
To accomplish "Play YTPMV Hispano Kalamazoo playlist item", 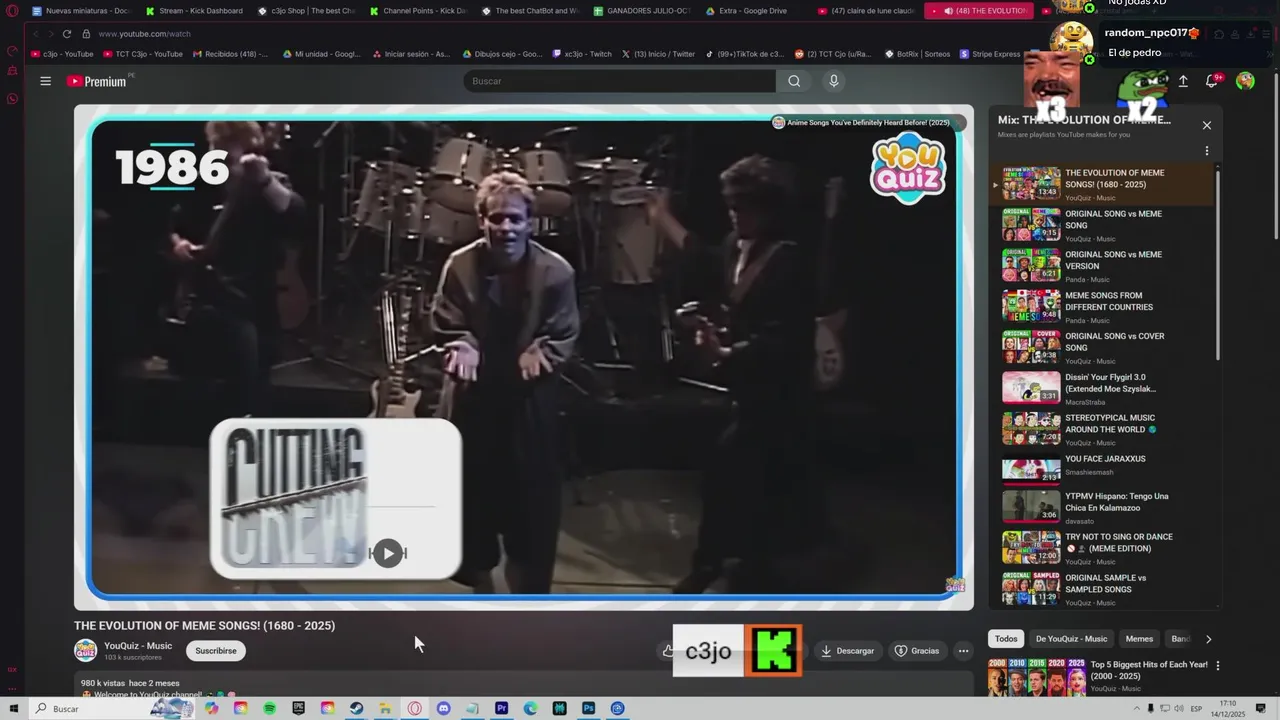I will click(x=1102, y=507).
